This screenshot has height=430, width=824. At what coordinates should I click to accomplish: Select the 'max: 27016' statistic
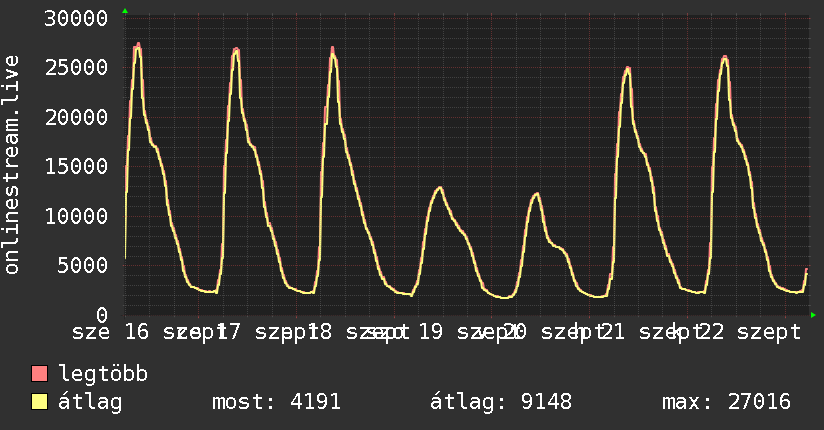726,402
